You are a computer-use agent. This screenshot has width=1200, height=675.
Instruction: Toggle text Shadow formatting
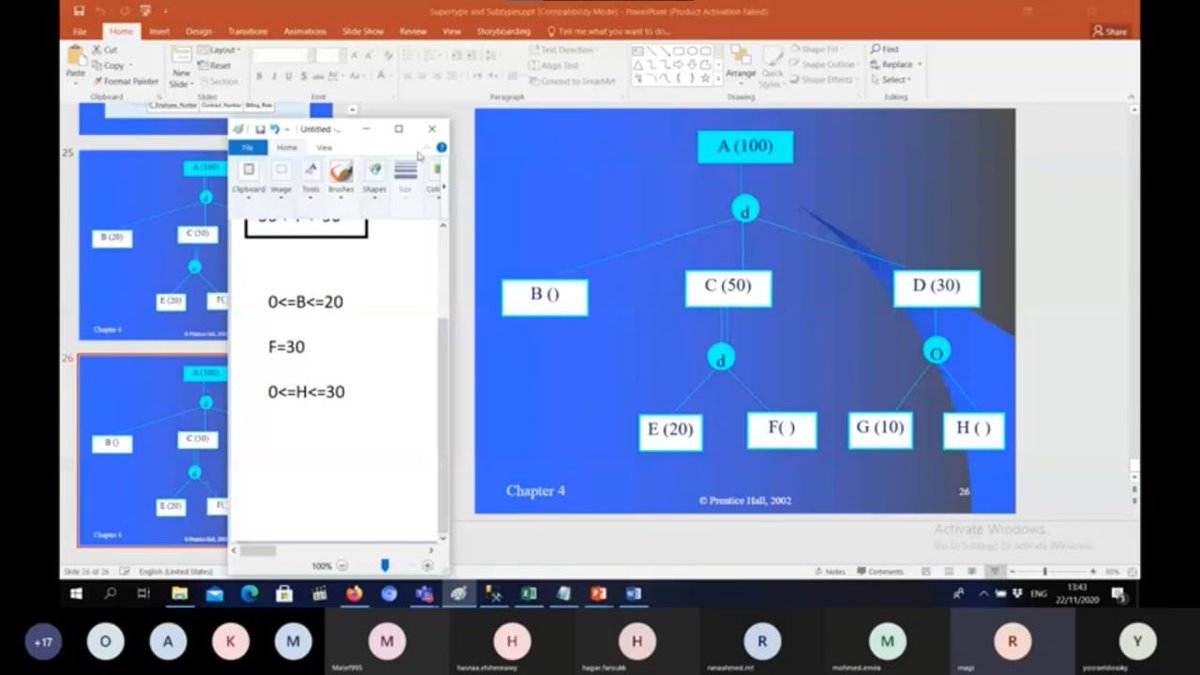coord(303,76)
